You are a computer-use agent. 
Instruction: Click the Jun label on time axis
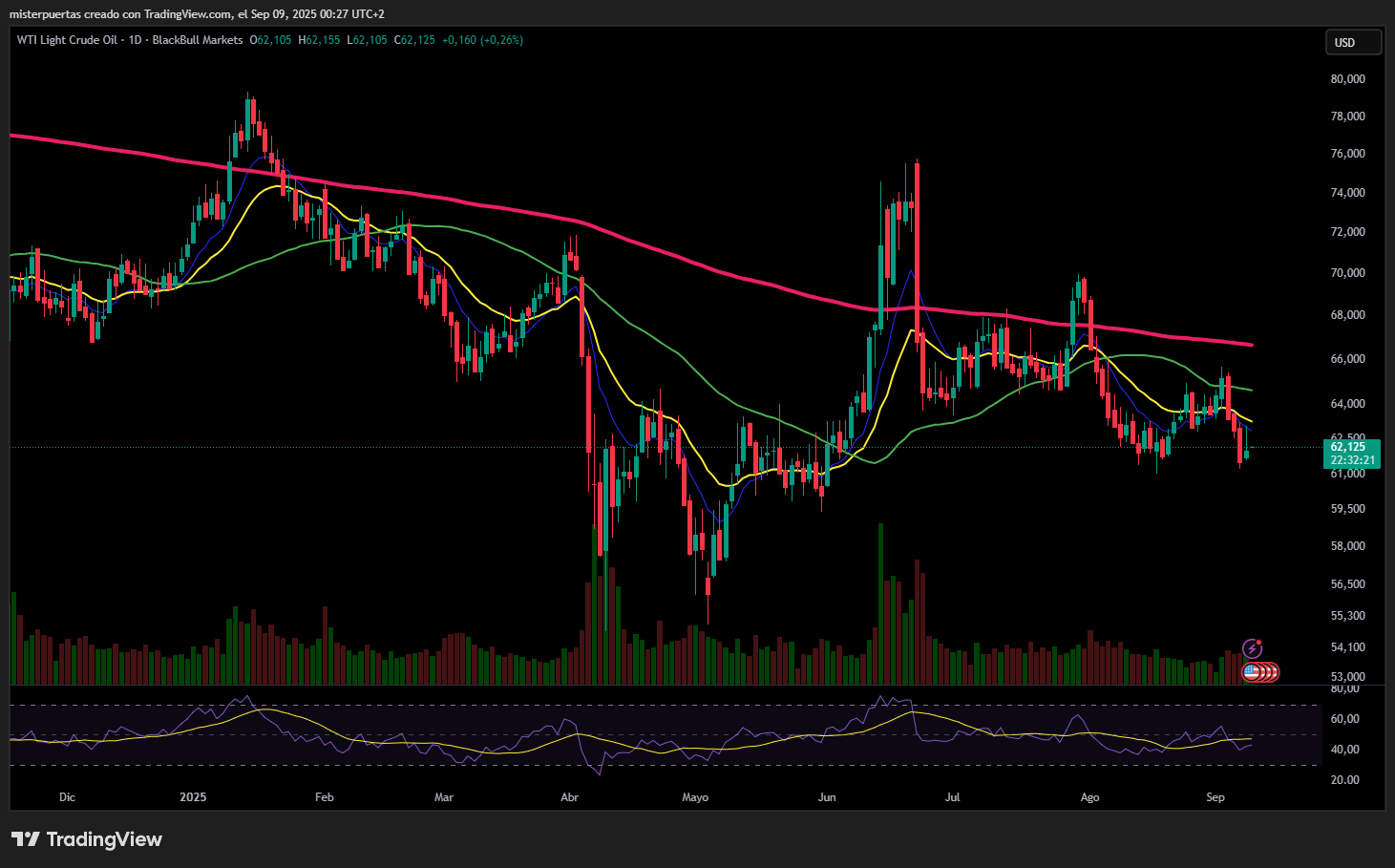point(827,797)
